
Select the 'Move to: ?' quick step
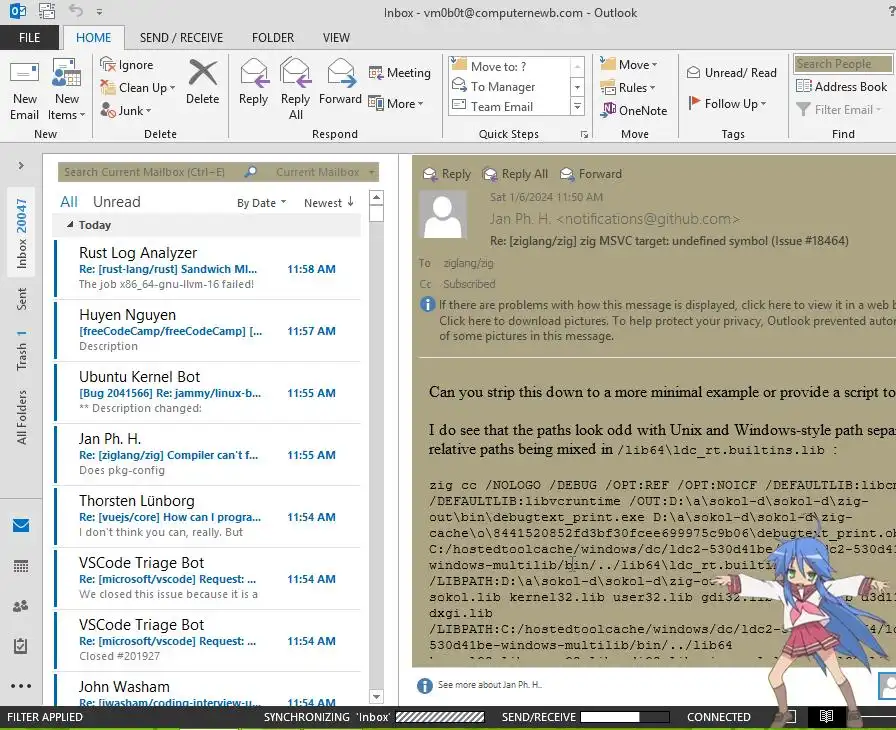pyautogui.click(x=510, y=66)
